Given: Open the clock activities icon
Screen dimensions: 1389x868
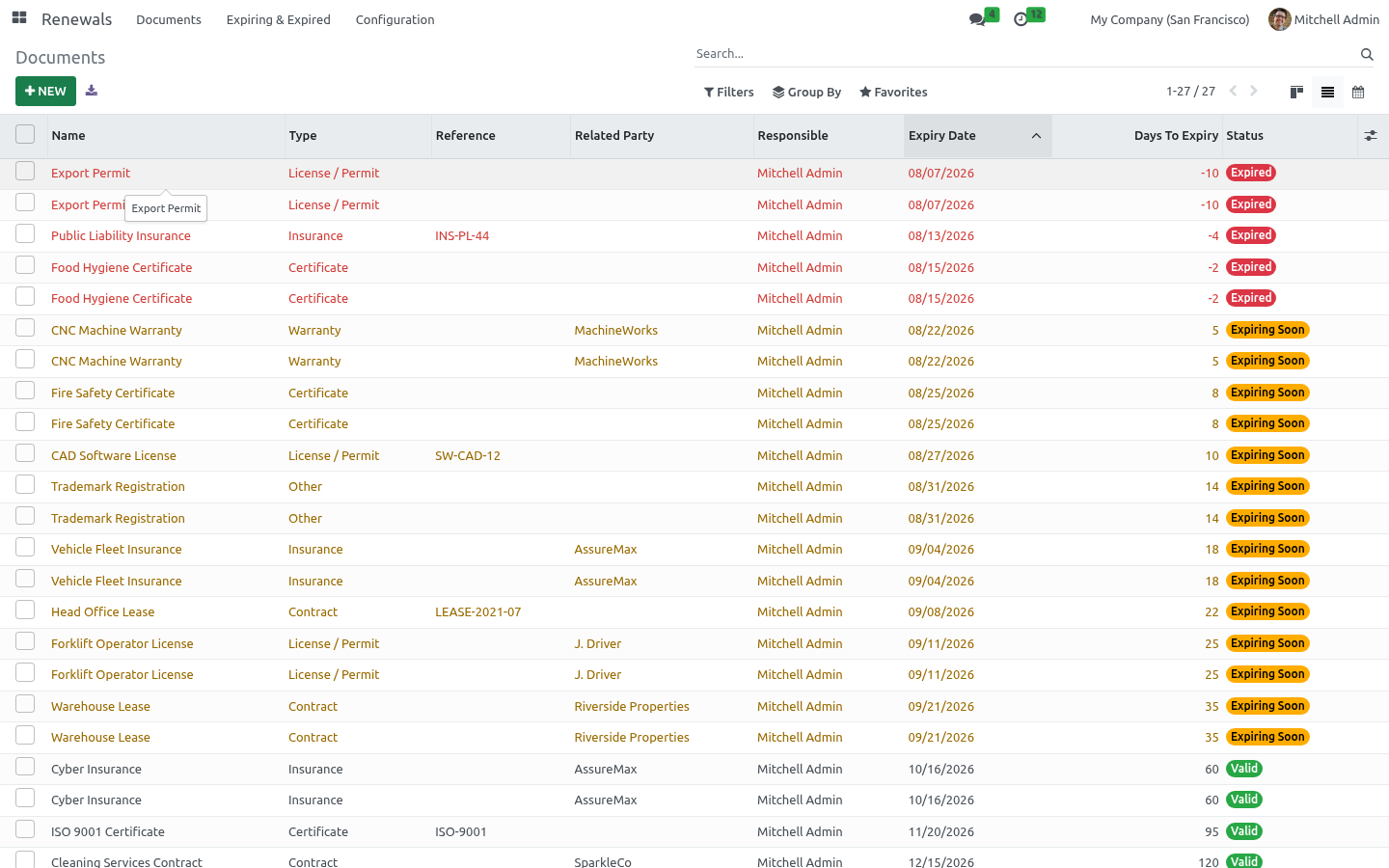Looking at the screenshot, I should (x=1021, y=19).
